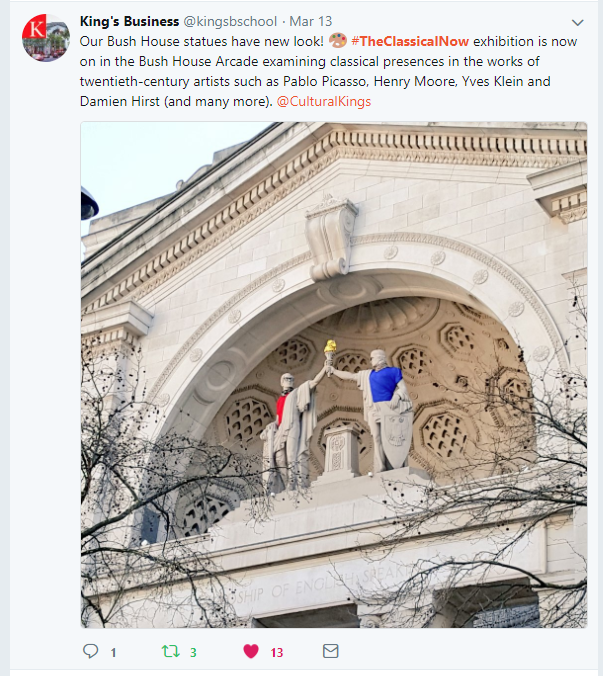Click the King's Business account name
This screenshot has width=603, height=676.
click(129, 21)
